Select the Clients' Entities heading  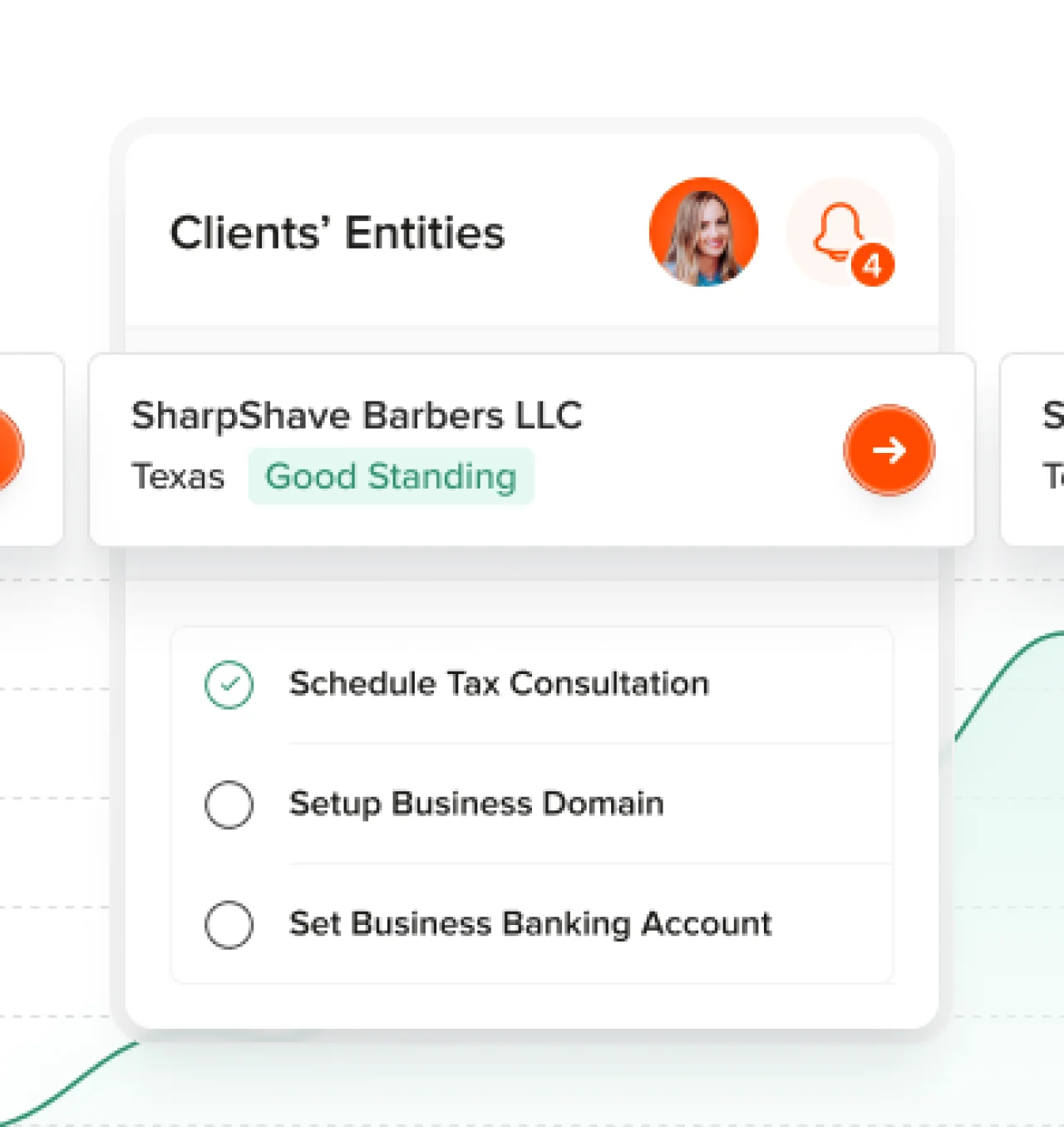pyautogui.click(x=337, y=234)
